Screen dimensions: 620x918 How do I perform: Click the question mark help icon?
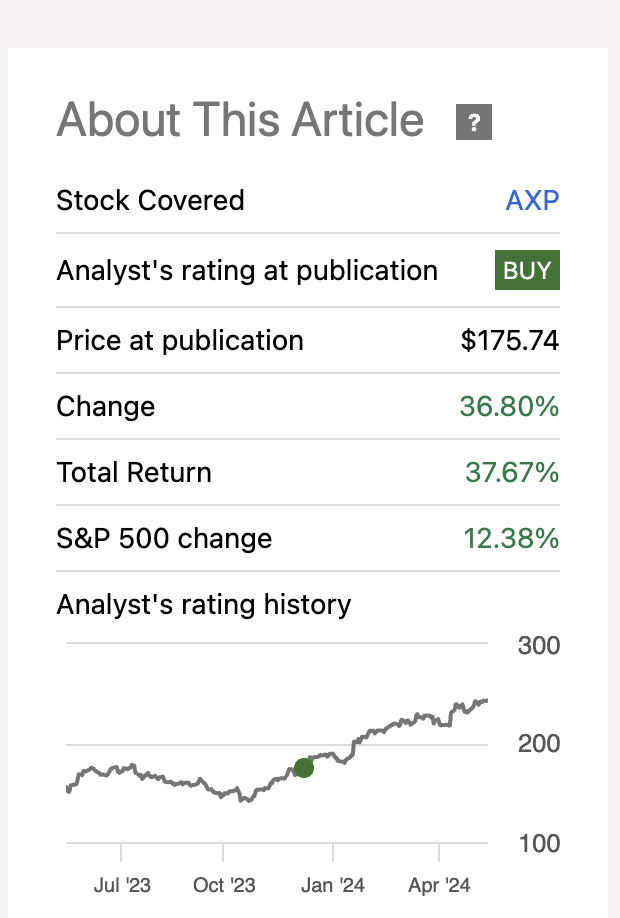474,121
